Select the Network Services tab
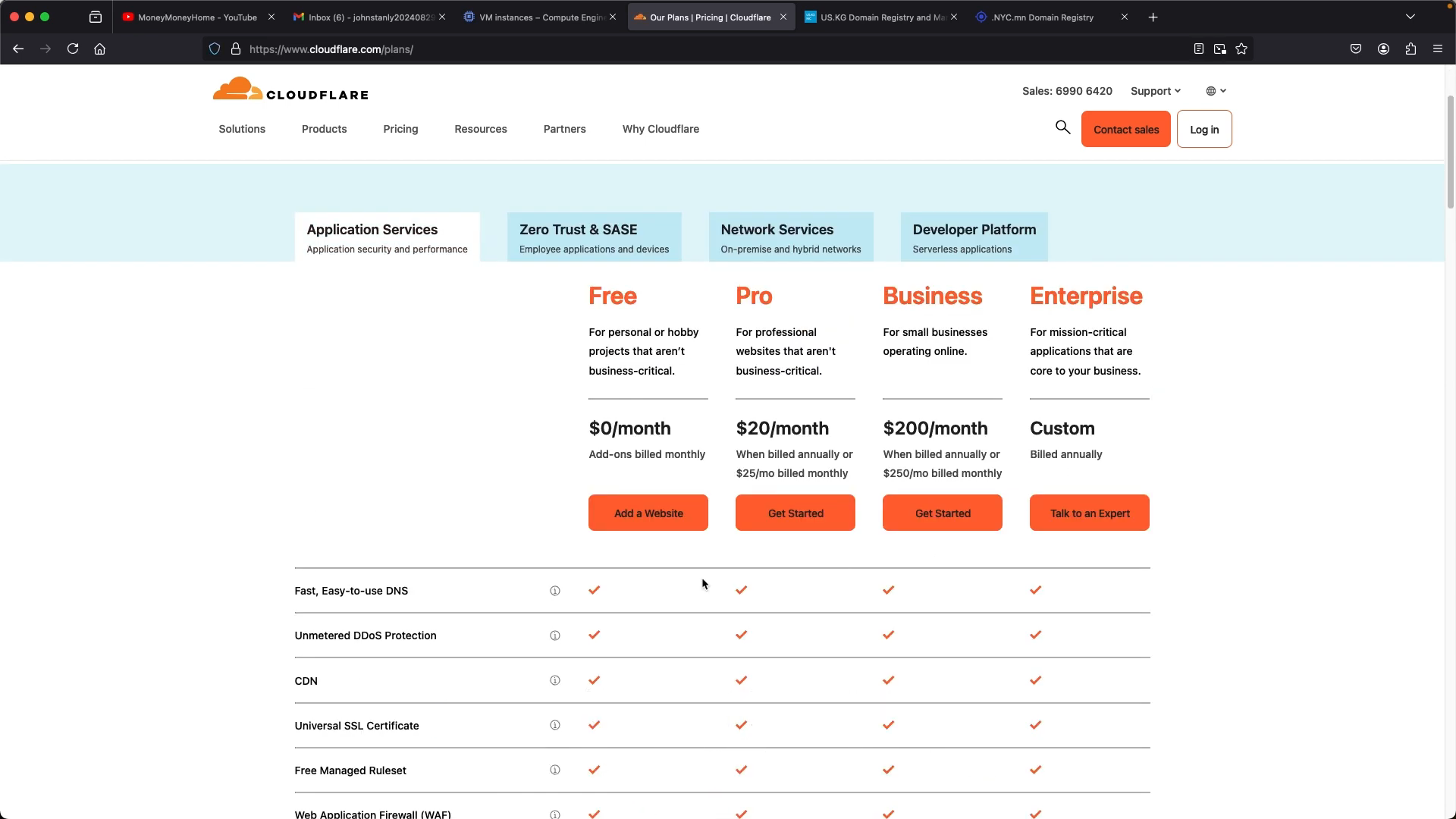This screenshot has width=1456, height=819. point(791,237)
